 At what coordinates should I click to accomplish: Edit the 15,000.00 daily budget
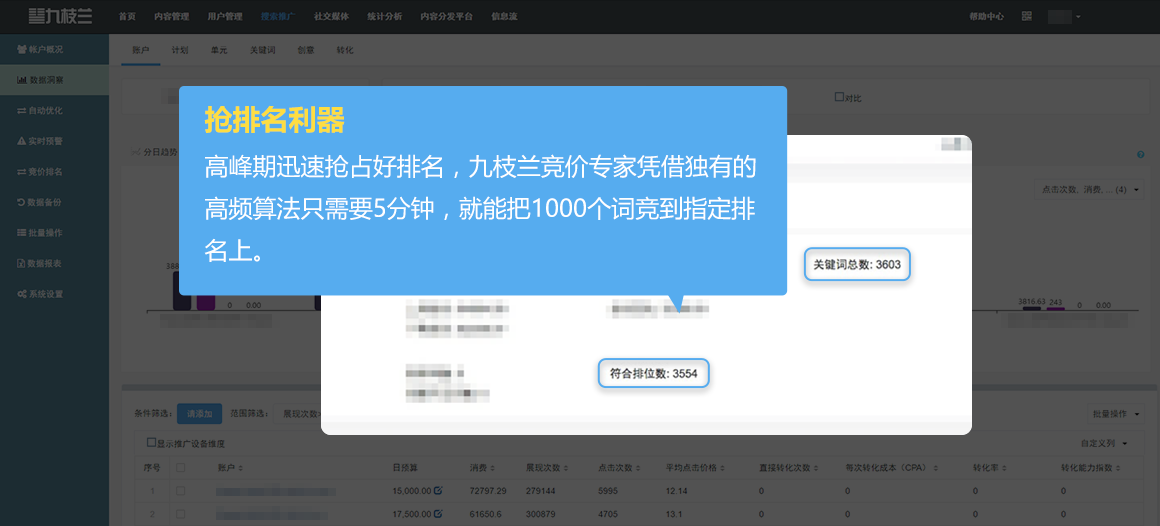click(x=438, y=490)
